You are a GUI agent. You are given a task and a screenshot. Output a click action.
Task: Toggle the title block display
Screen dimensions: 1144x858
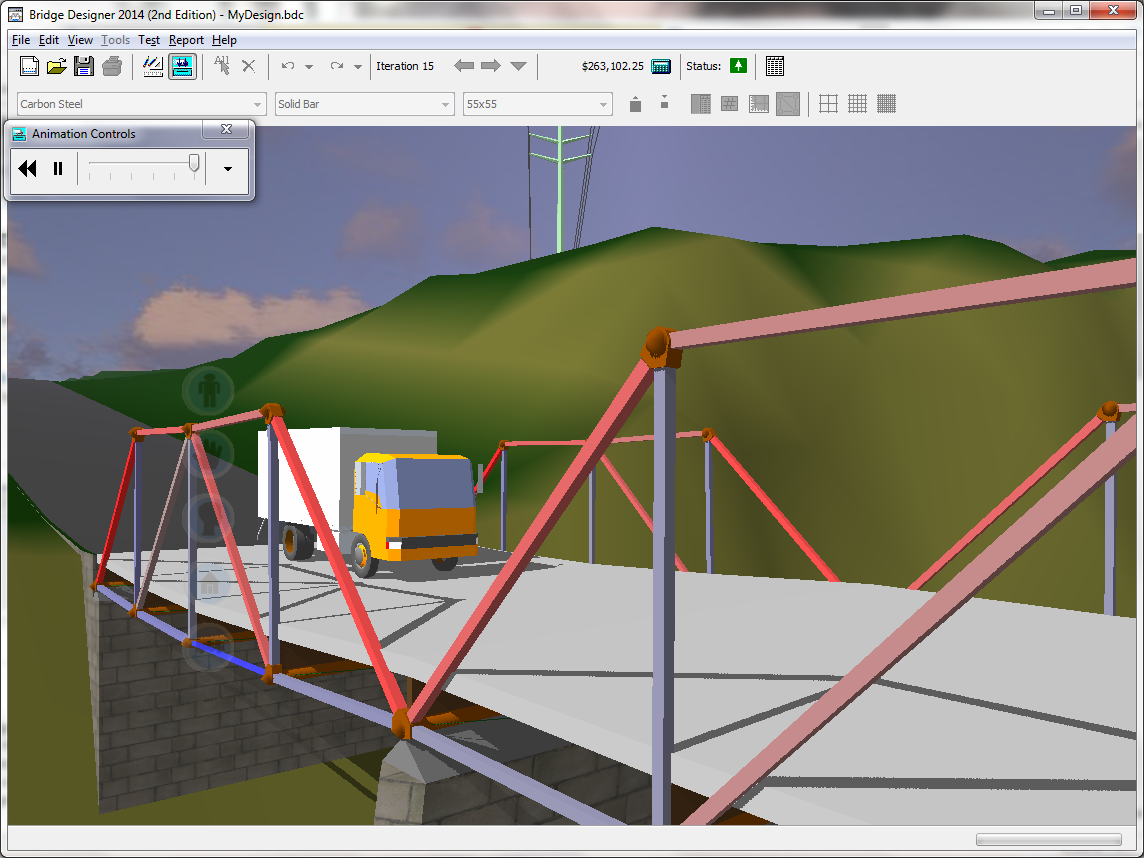click(x=759, y=104)
